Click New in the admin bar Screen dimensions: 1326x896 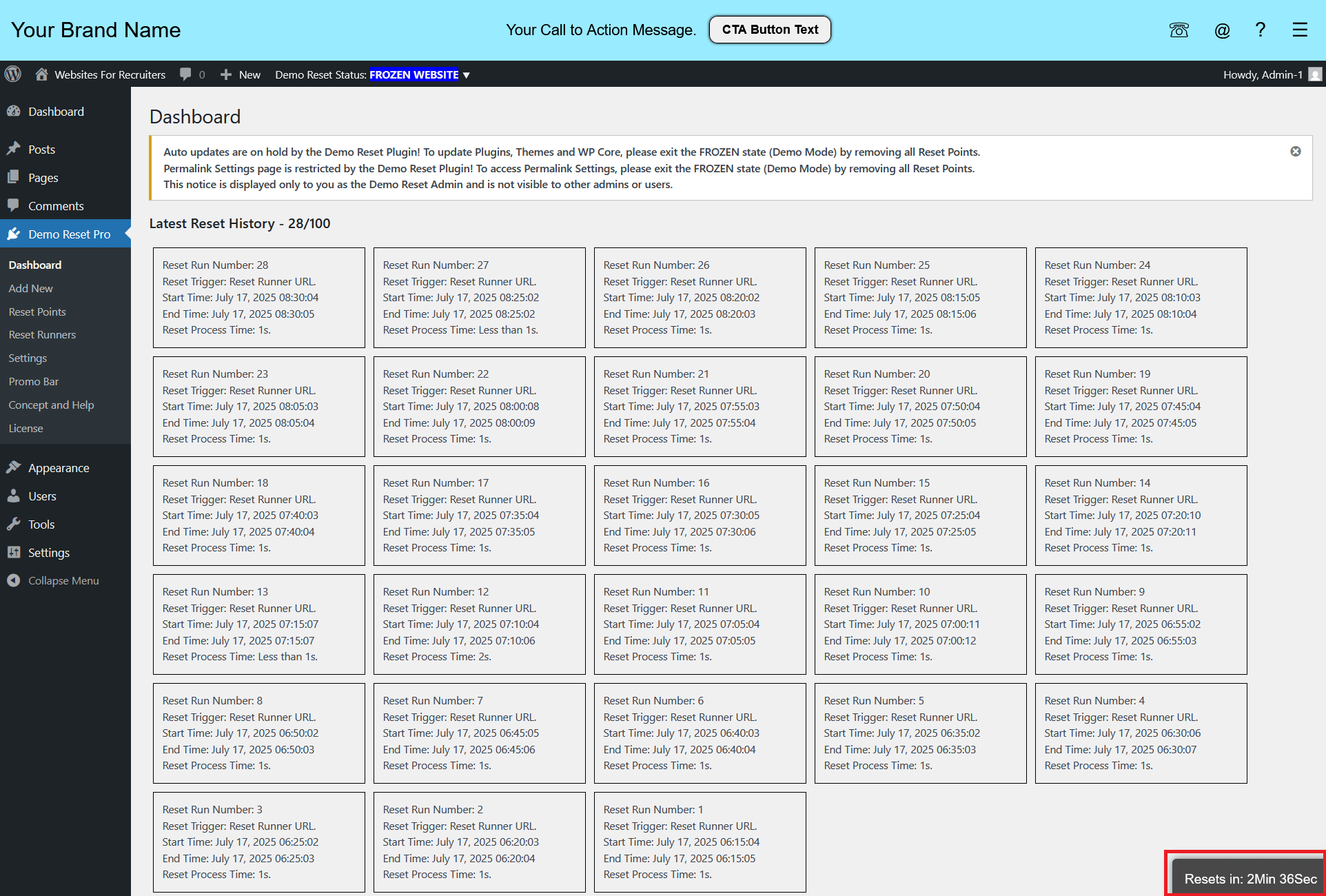249,74
